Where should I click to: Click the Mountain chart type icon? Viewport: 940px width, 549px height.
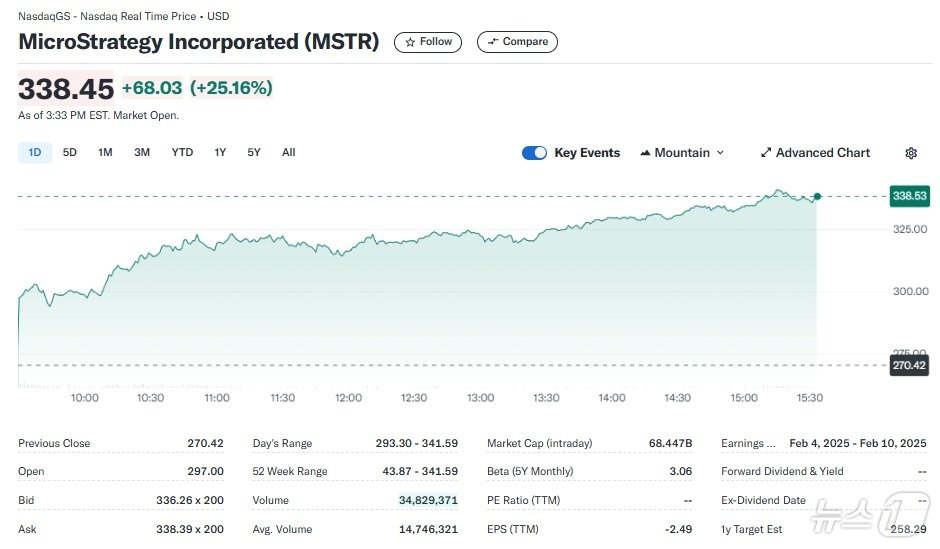(644, 153)
